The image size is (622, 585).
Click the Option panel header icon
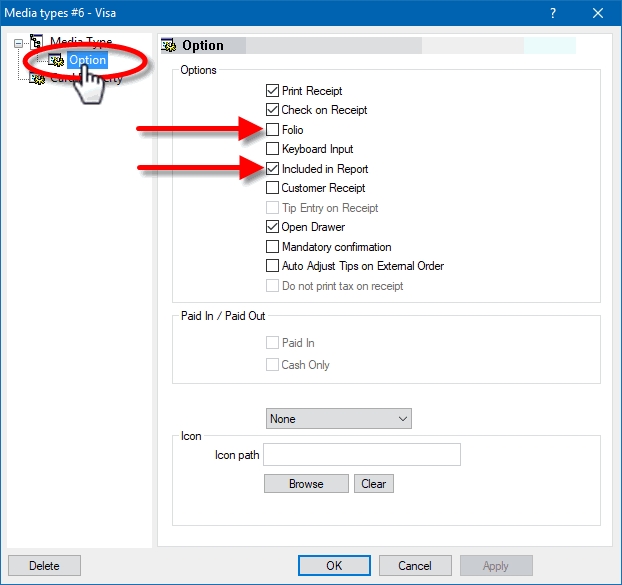[x=170, y=46]
